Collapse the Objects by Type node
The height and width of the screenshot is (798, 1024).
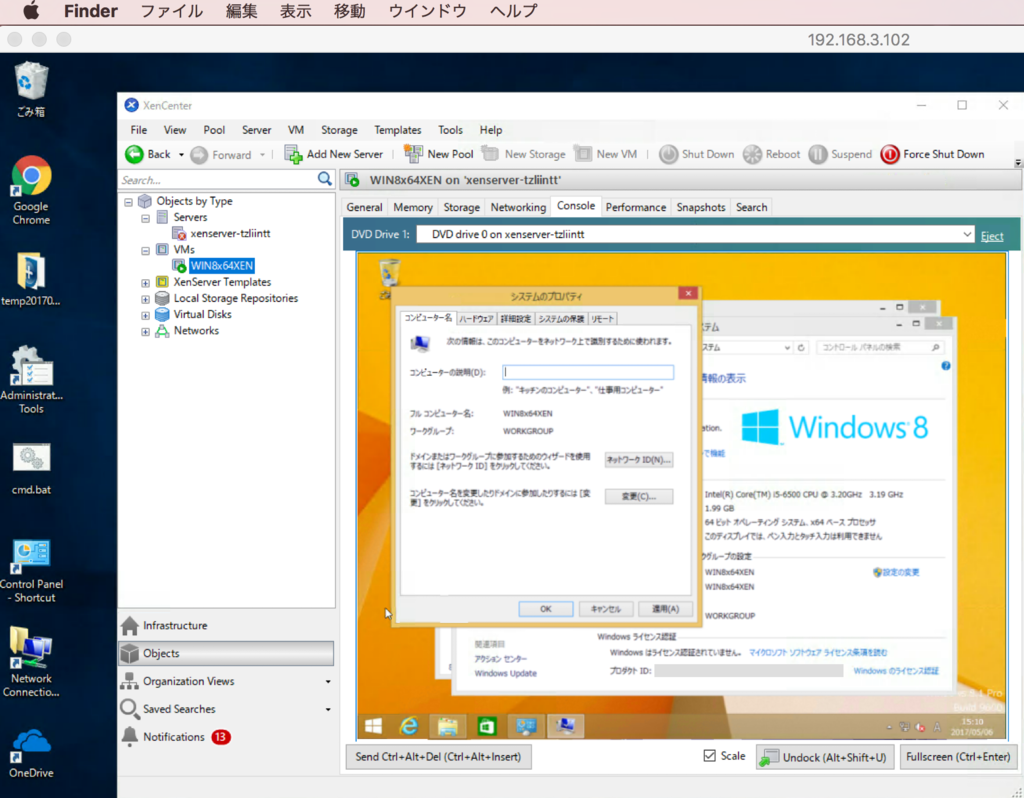pos(129,202)
